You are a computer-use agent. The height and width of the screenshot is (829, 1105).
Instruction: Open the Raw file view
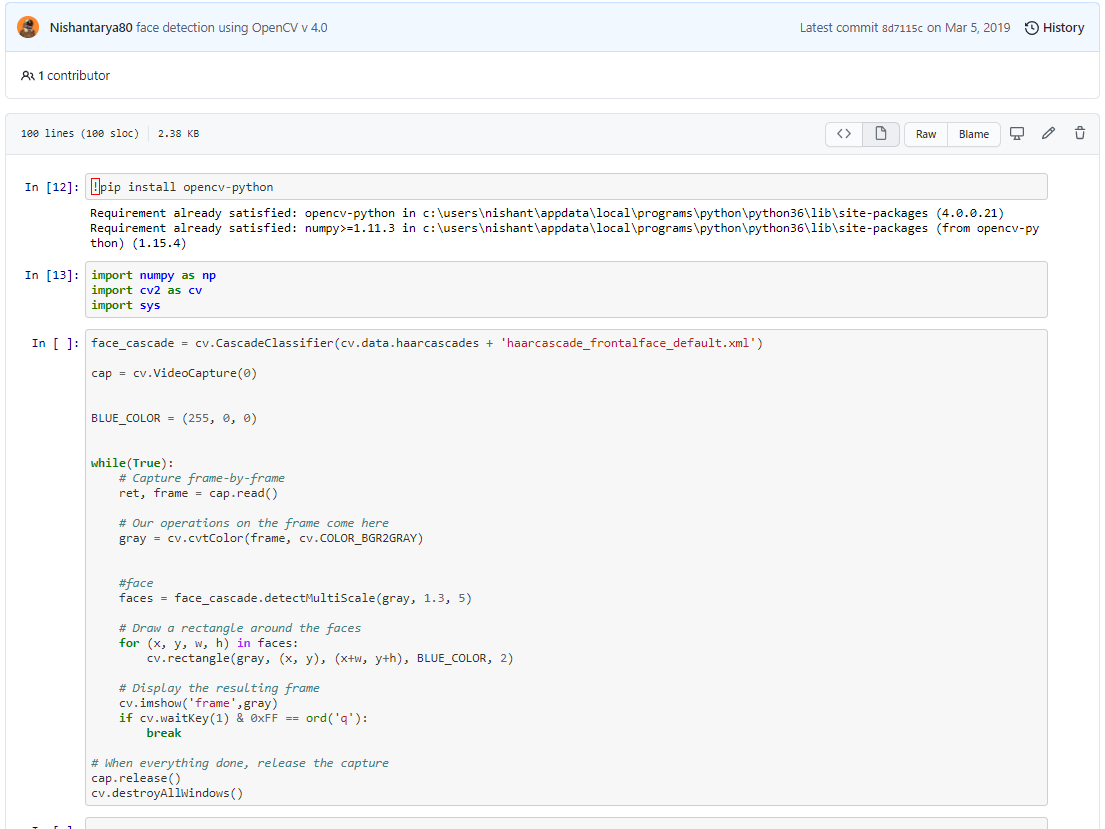pyautogui.click(x=926, y=134)
